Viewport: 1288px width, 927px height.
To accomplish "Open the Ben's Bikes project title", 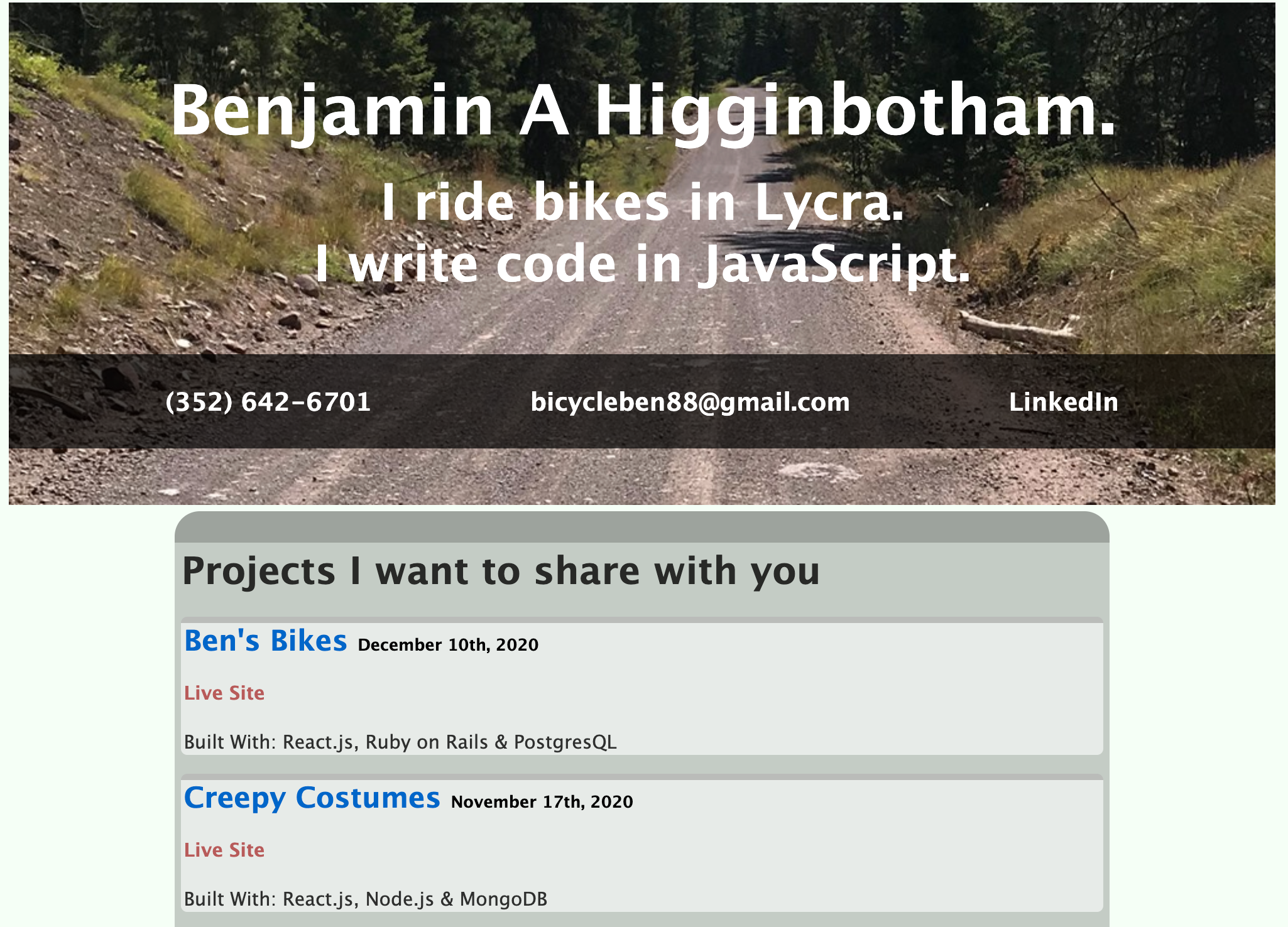I will 265,641.
